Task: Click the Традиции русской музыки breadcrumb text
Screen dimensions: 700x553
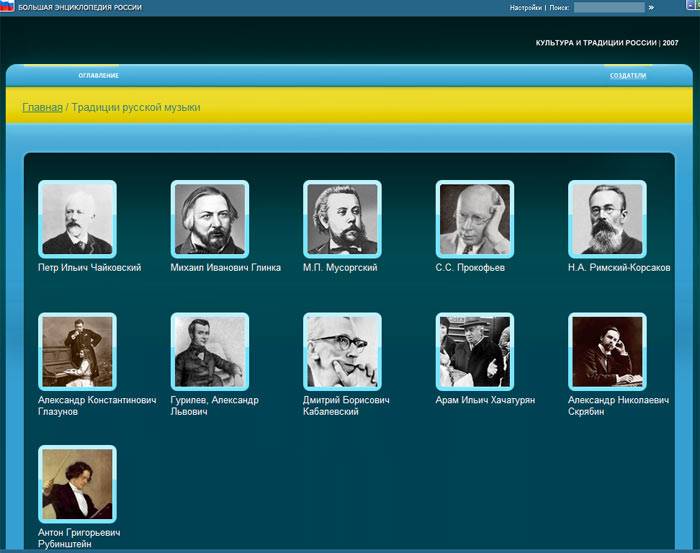Action: point(136,108)
